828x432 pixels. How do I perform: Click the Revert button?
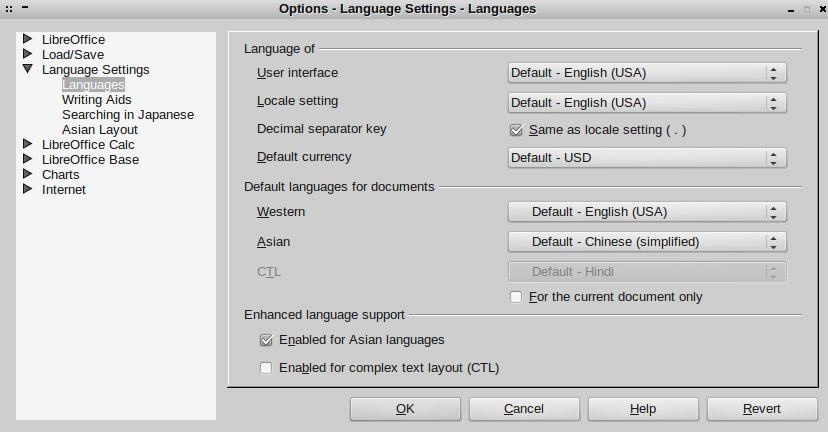(762, 409)
